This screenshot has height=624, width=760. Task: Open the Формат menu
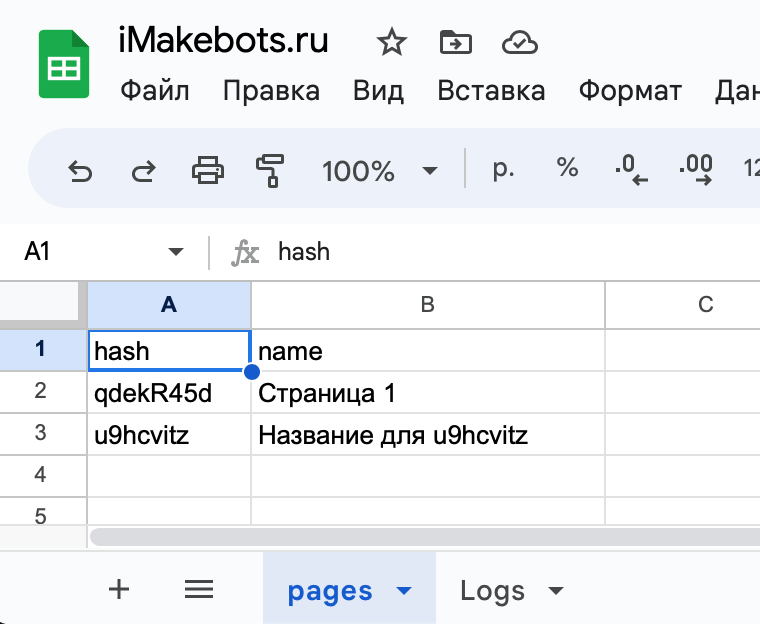coord(630,91)
